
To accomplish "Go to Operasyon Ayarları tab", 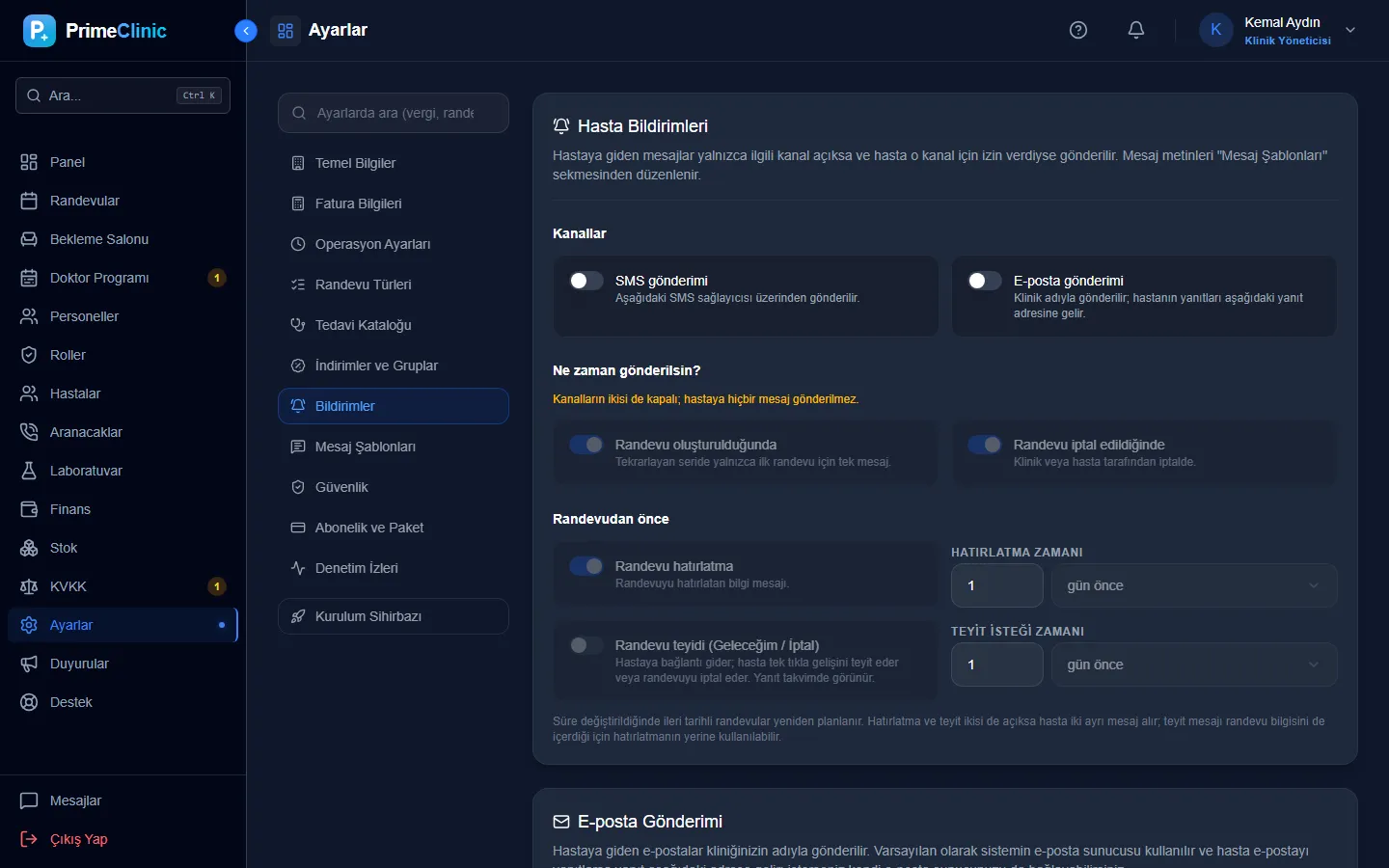I will tap(394, 244).
